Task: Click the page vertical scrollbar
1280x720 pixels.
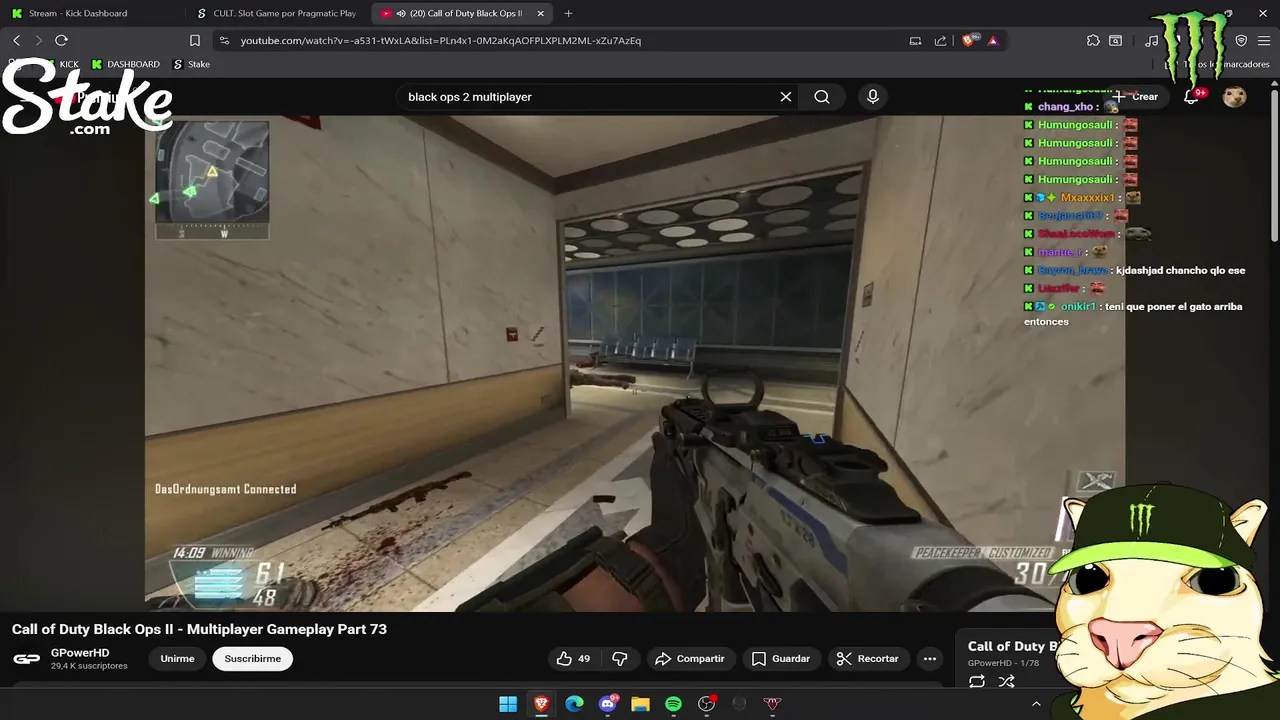Action: [1274, 165]
